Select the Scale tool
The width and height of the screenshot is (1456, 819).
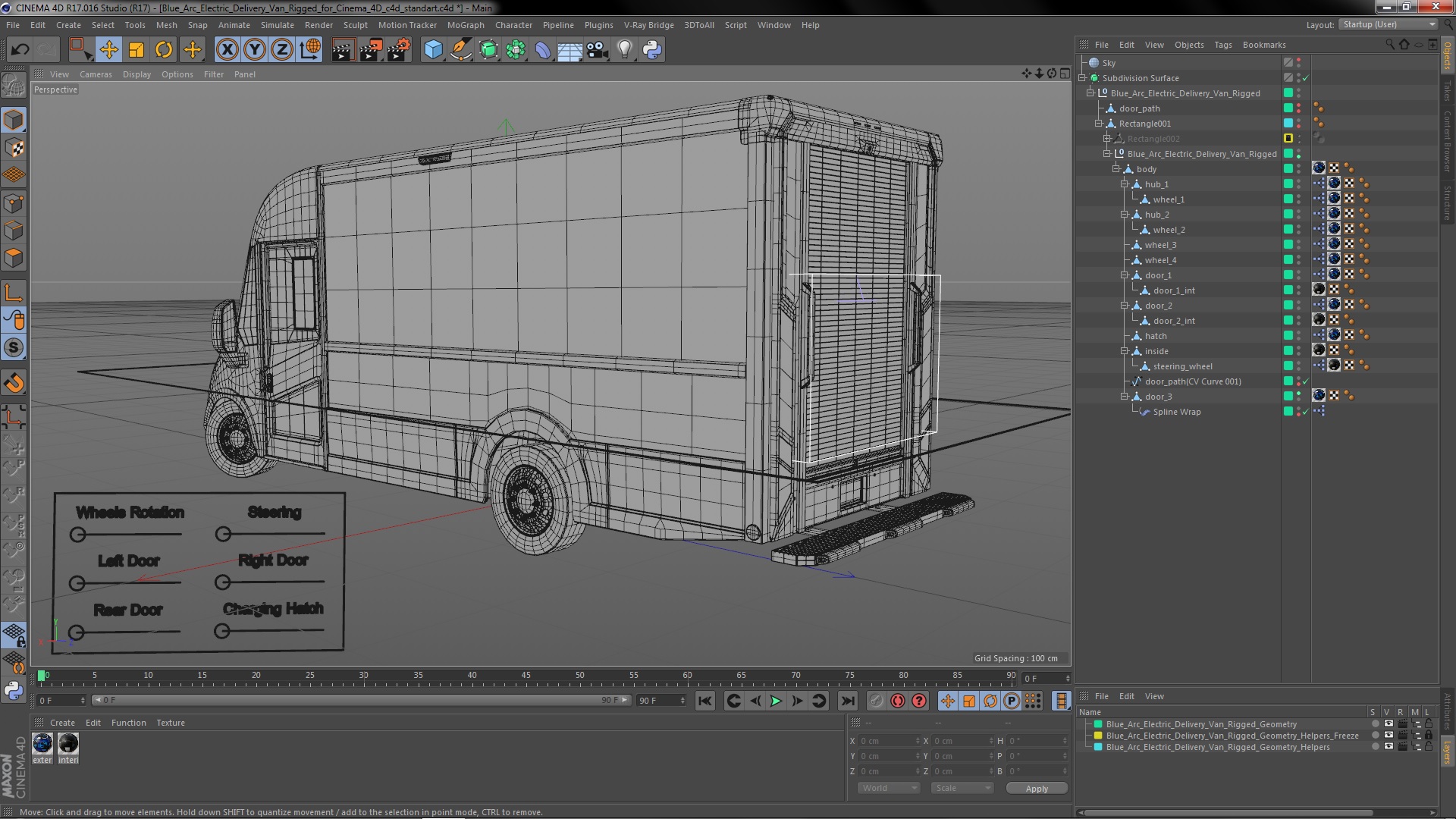coord(136,50)
